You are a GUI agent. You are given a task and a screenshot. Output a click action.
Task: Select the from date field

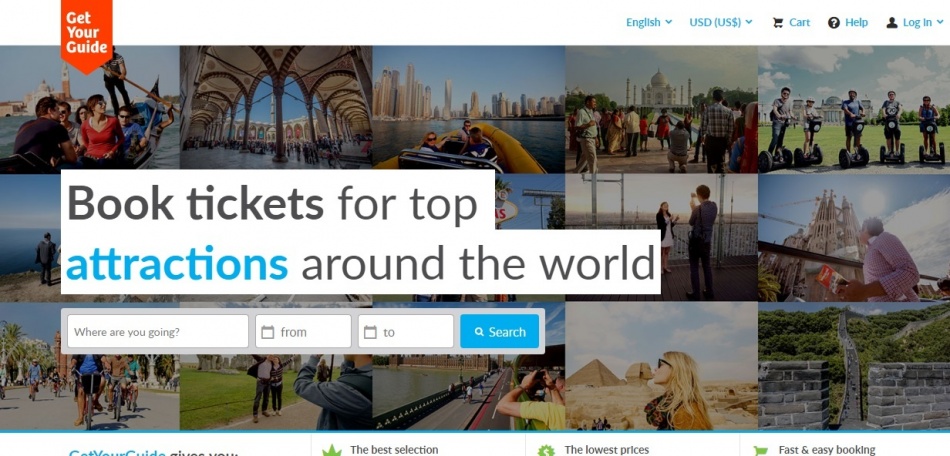click(303, 331)
